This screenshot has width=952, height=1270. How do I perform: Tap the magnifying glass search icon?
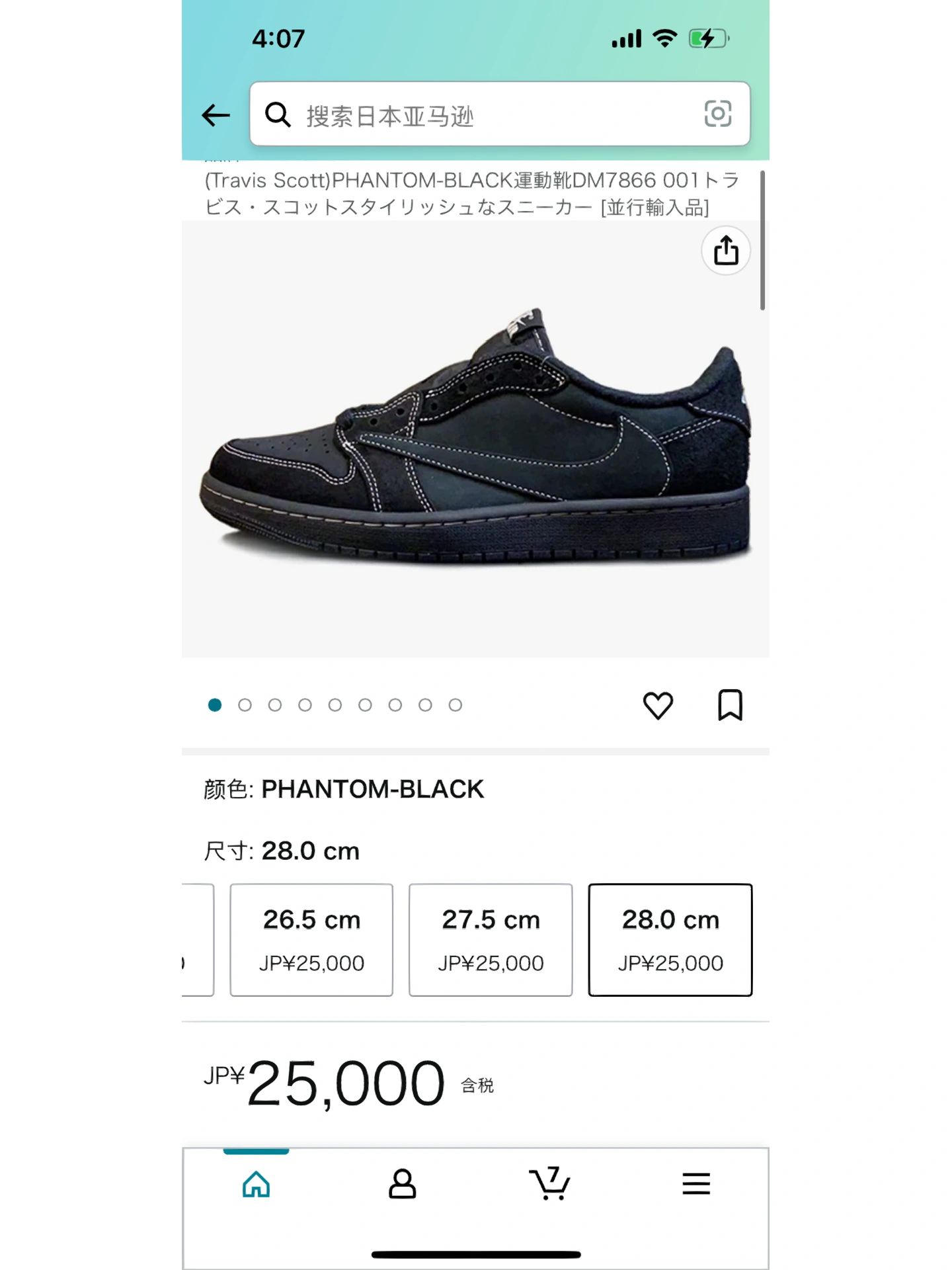pyautogui.click(x=278, y=115)
